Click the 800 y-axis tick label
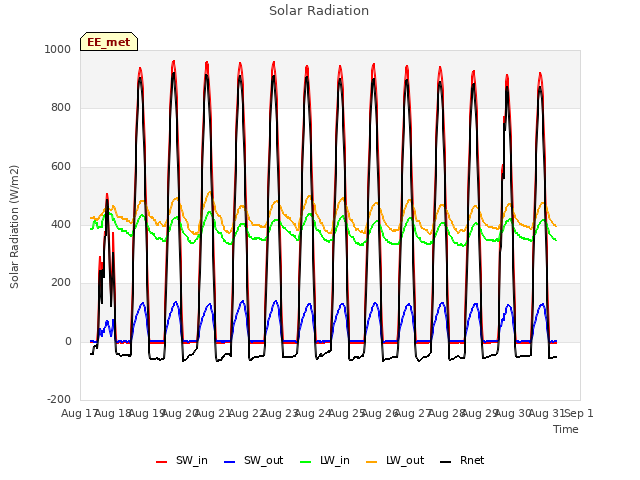The image size is (640, 480). 61,107
